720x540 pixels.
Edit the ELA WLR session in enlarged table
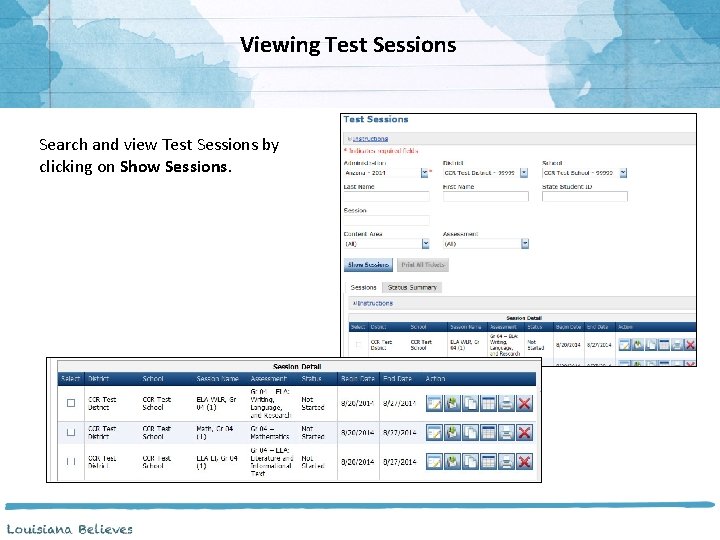434,403
